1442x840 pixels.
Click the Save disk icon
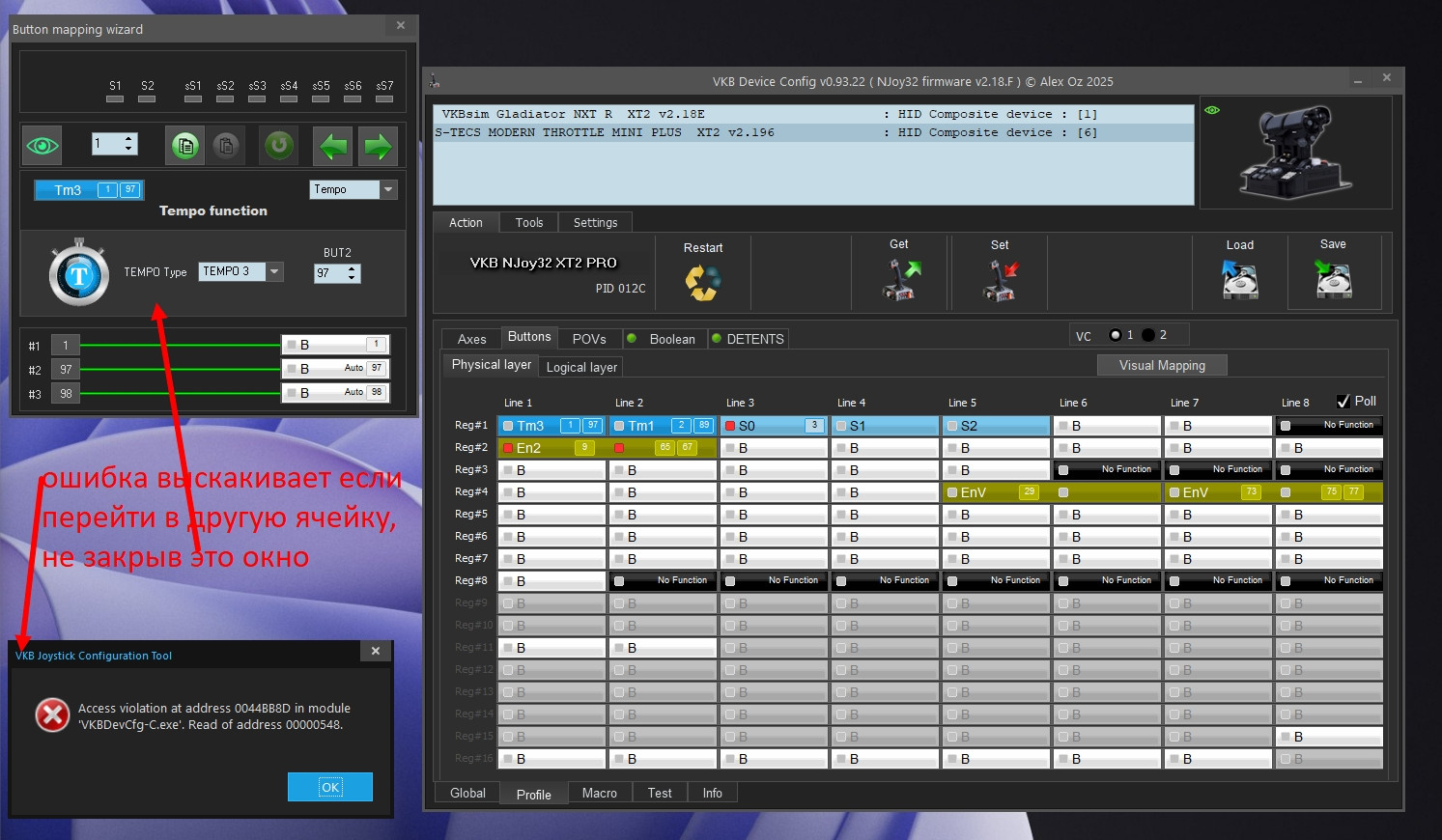coord(1334,280)
